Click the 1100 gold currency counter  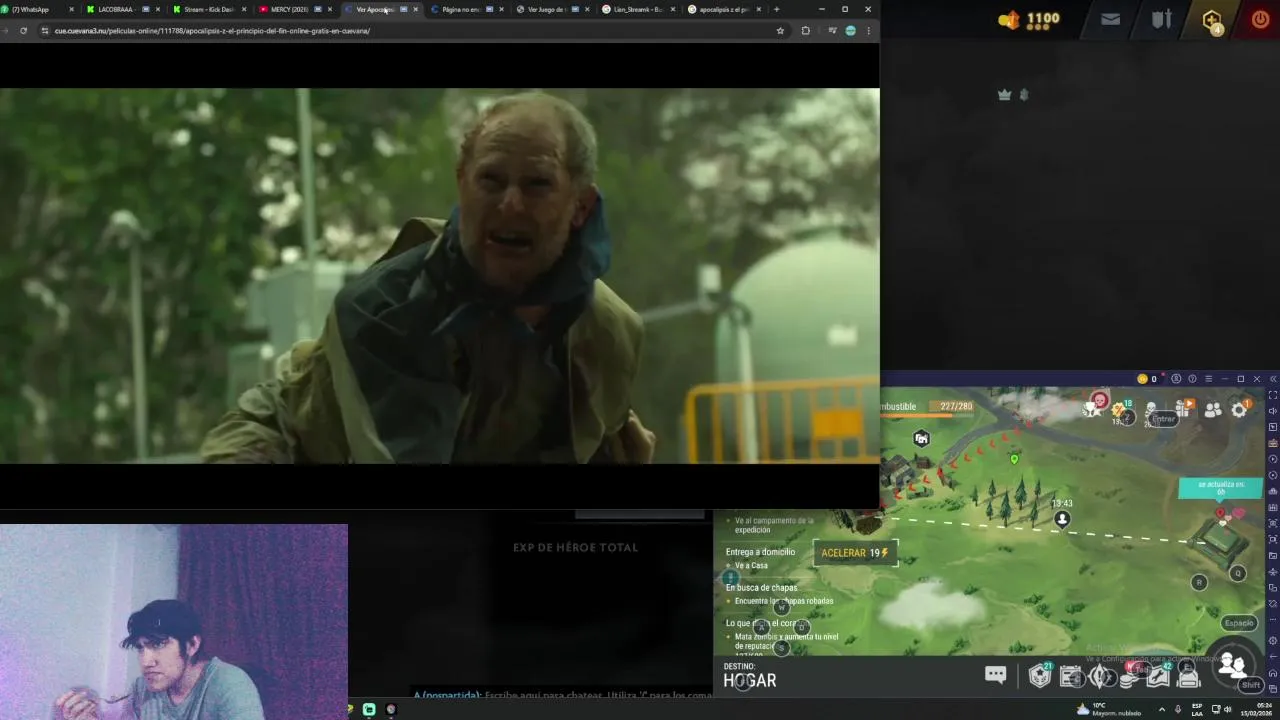pos(1030,19)
